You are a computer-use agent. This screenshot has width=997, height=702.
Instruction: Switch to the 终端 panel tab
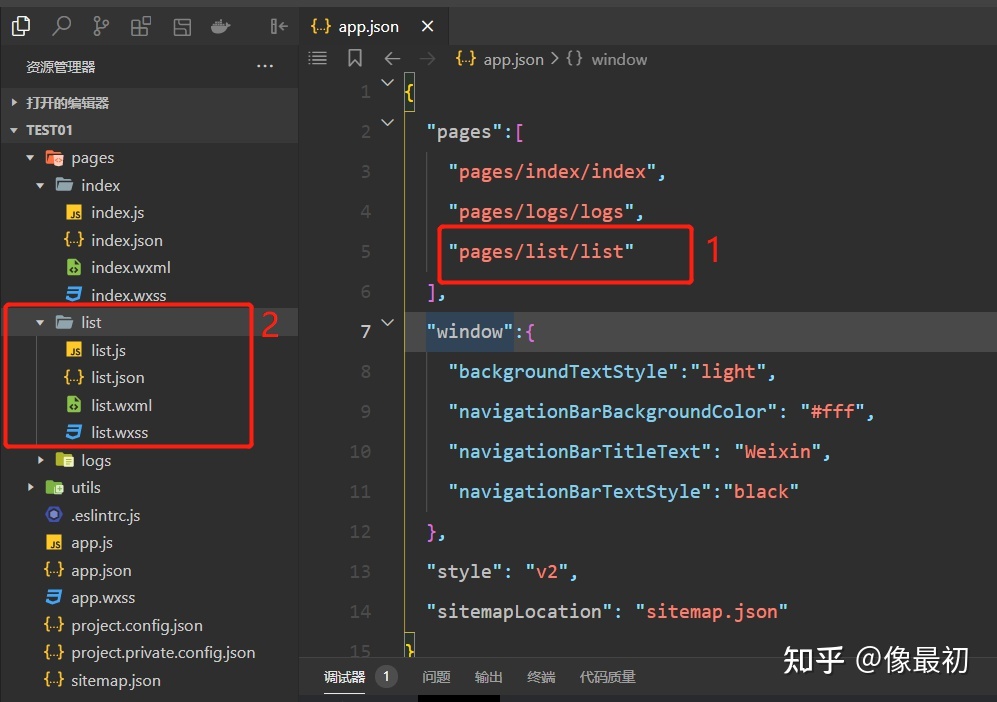[541, 677]
